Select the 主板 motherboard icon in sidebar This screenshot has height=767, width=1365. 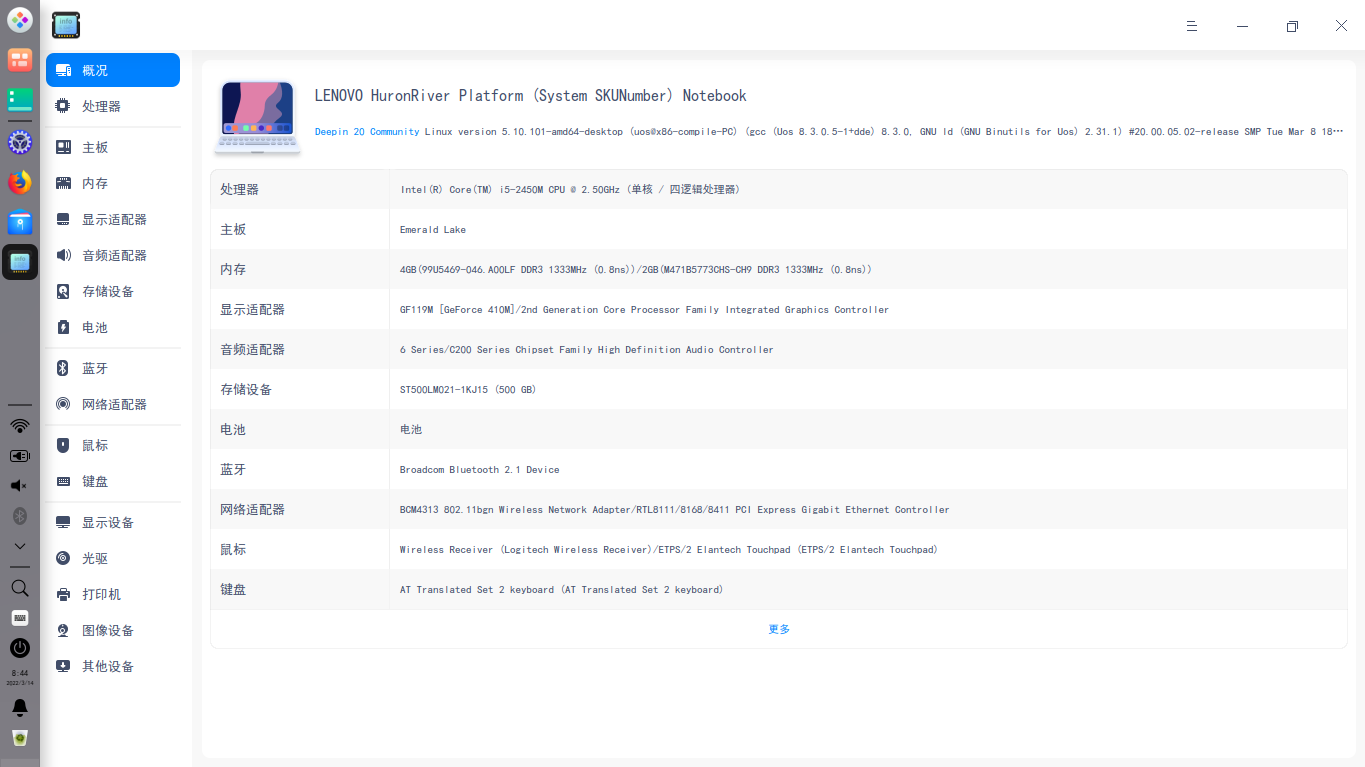click(x=63, y=147)
